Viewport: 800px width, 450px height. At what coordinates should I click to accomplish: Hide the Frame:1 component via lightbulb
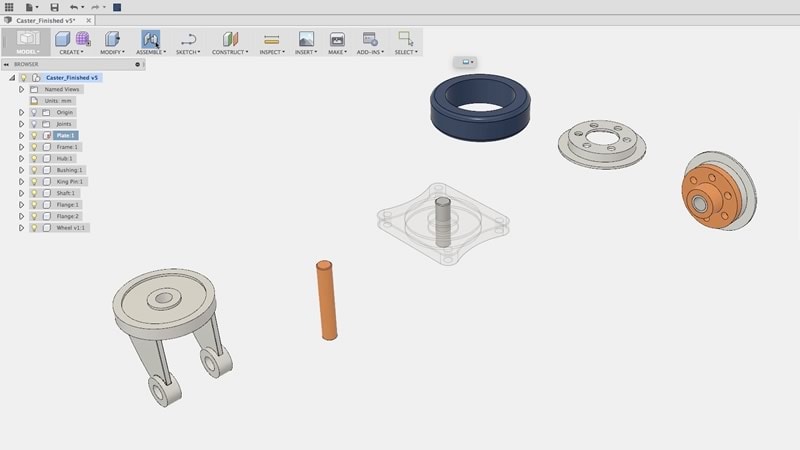pos(34,147)
